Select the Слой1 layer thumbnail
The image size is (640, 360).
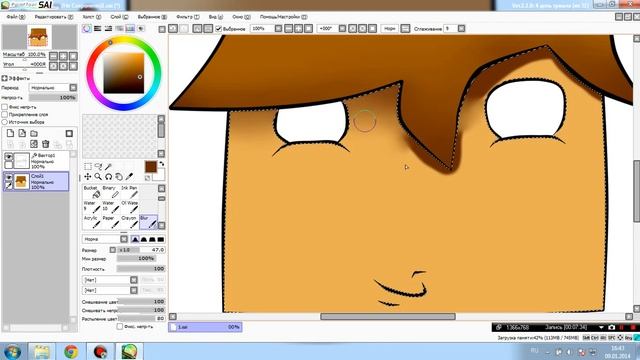pos(21,182)
